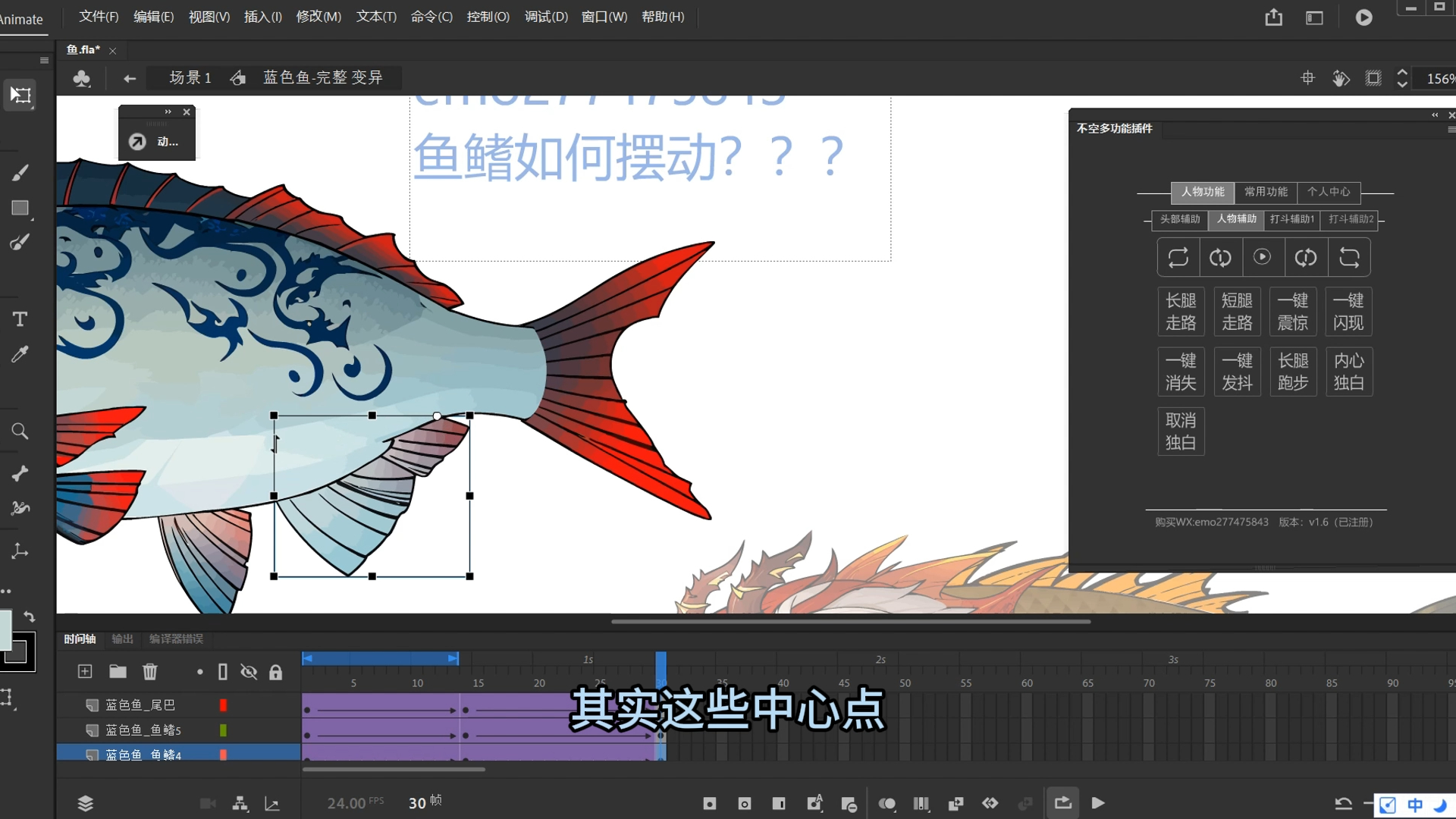Toggle loop playback in timeline
The width and height of the screenshot is (1456, 819).
coord(1063,803)
